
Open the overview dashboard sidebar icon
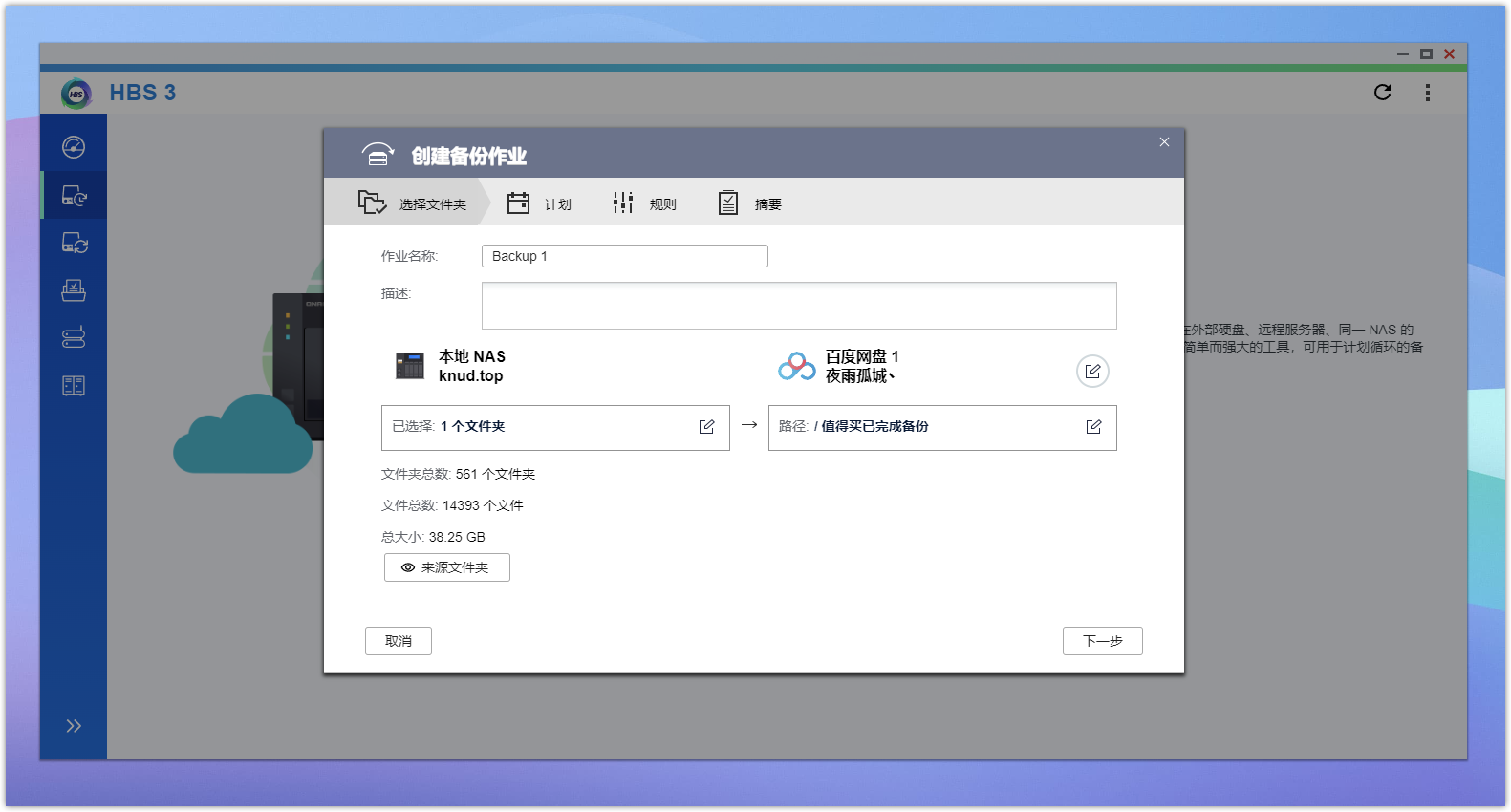(74, 147)
